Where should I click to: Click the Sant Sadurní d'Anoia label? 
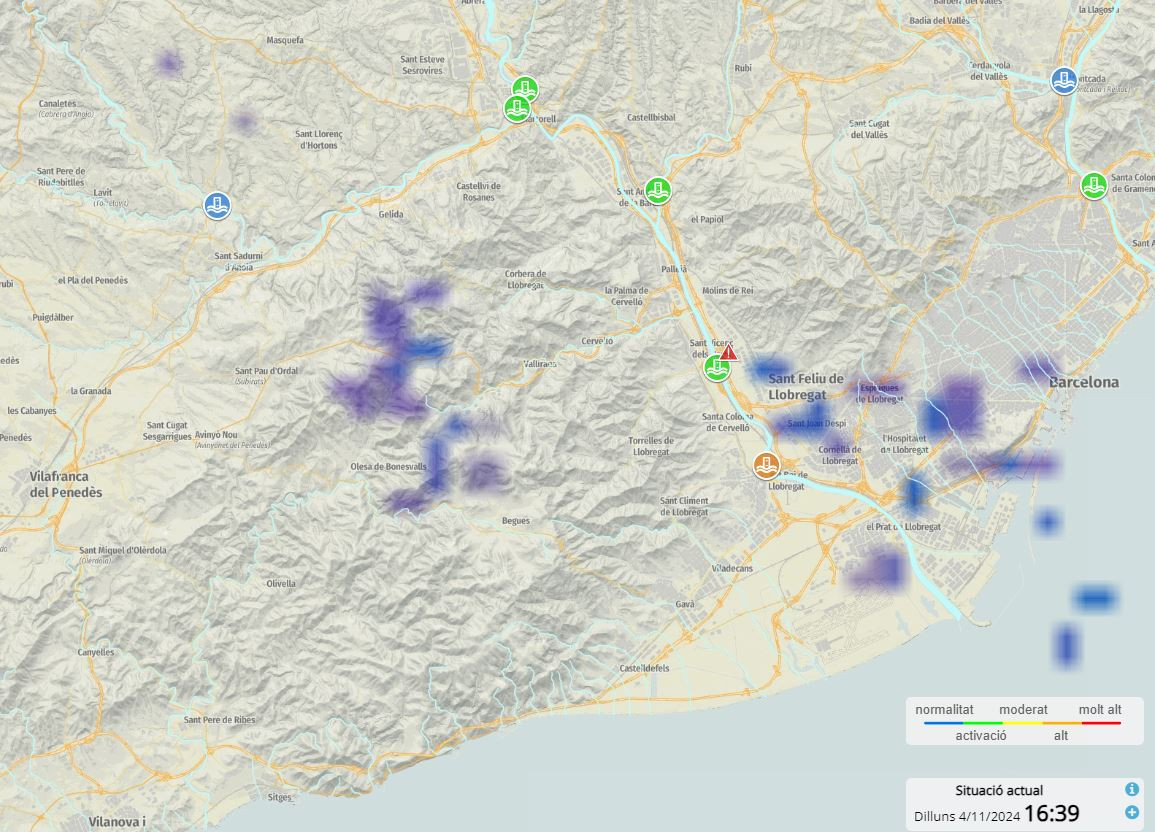pos(239,261)
